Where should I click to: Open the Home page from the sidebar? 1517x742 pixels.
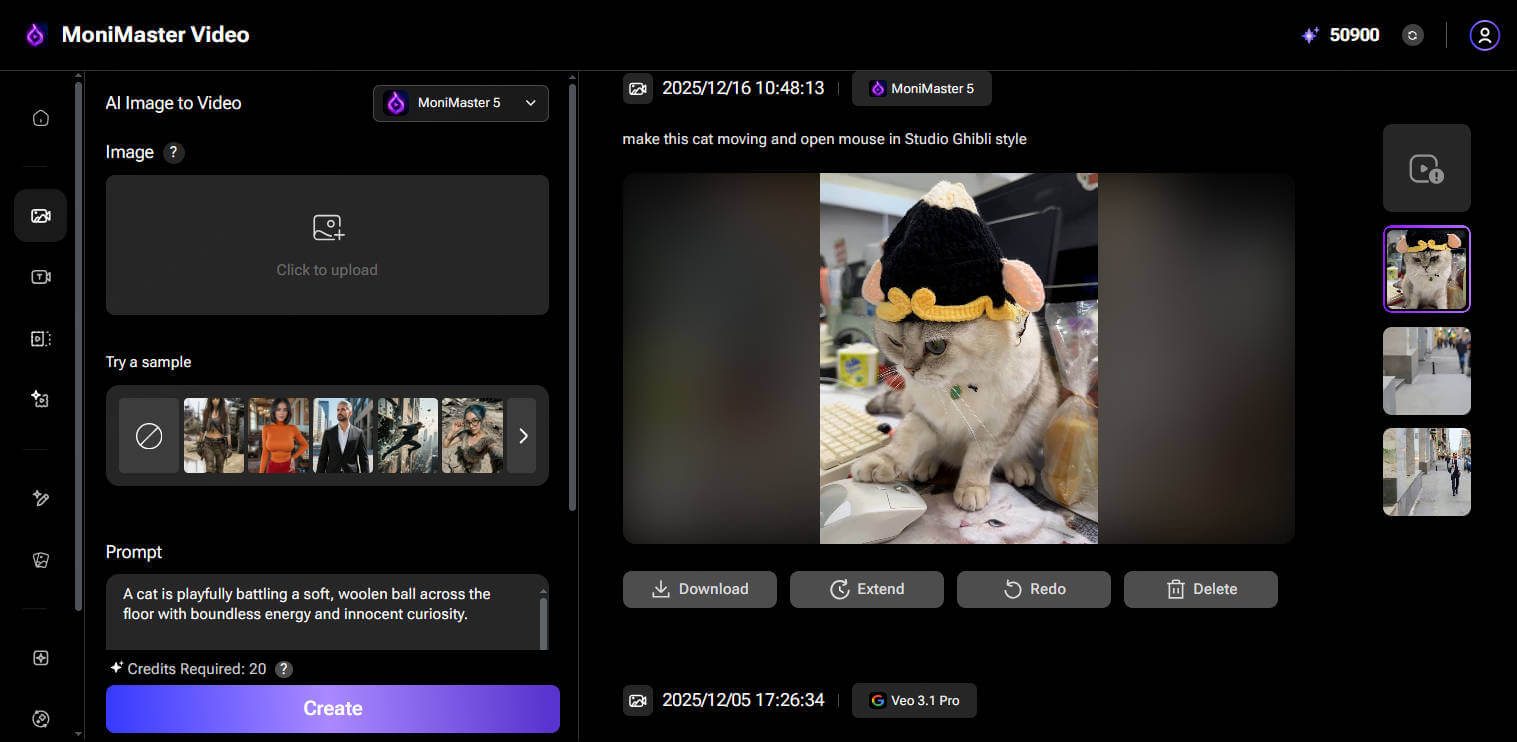[40, 117]
